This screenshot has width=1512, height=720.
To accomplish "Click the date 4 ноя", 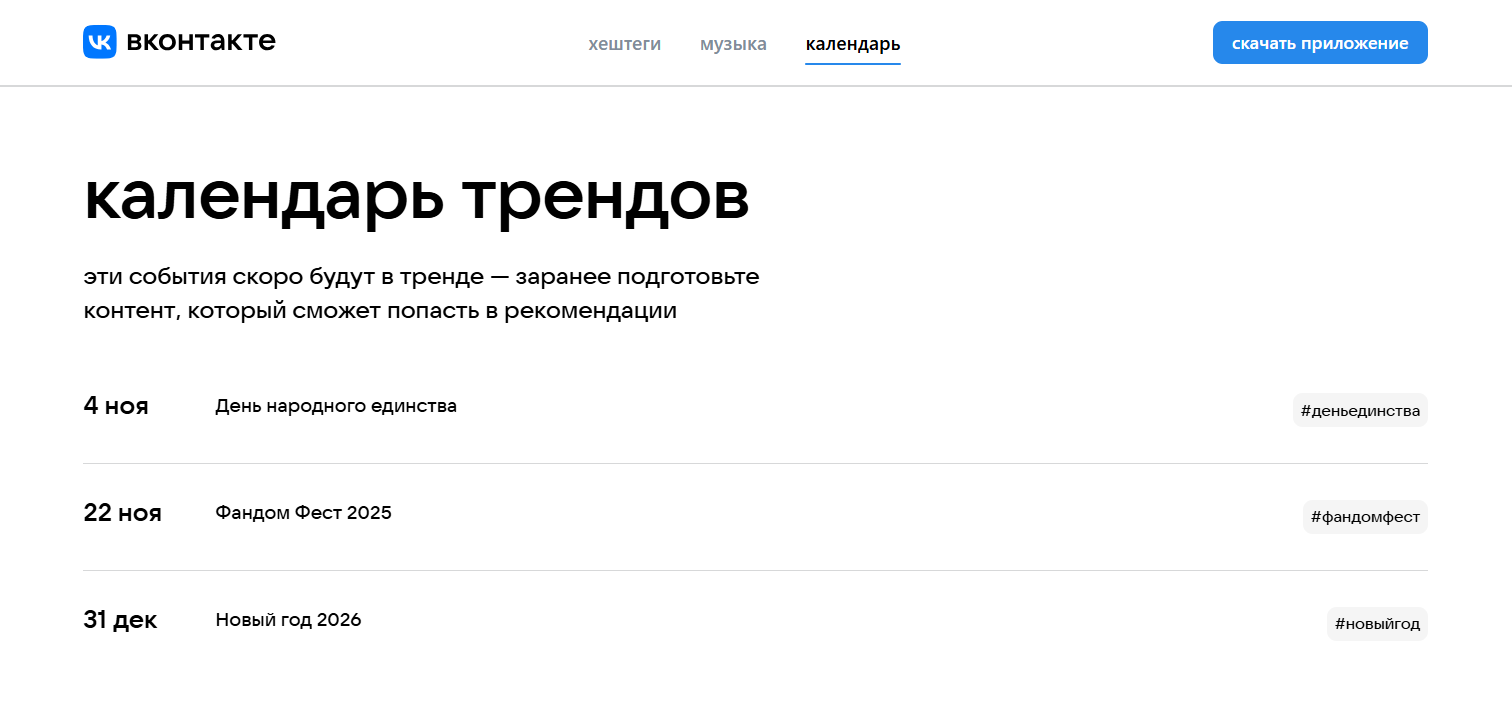I will tap(116, 406).
